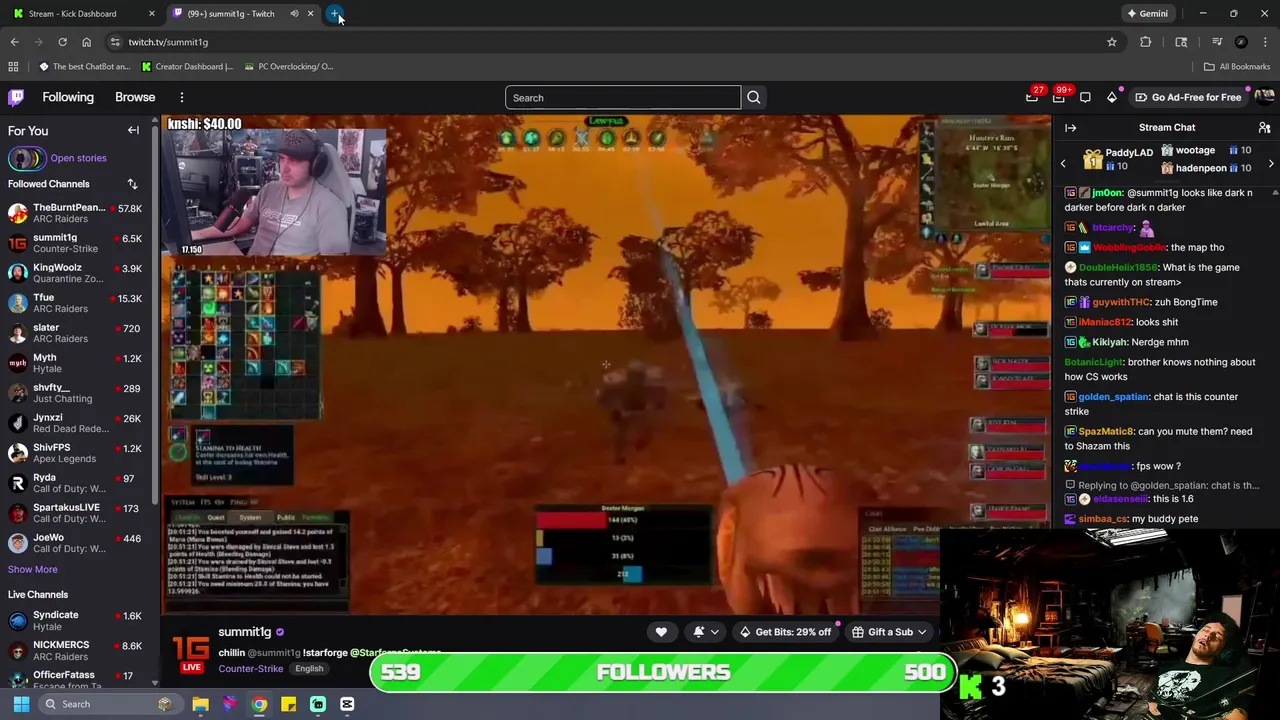
Task: Sort Followed Channels with the arrows icon
Action: point(132,184)
